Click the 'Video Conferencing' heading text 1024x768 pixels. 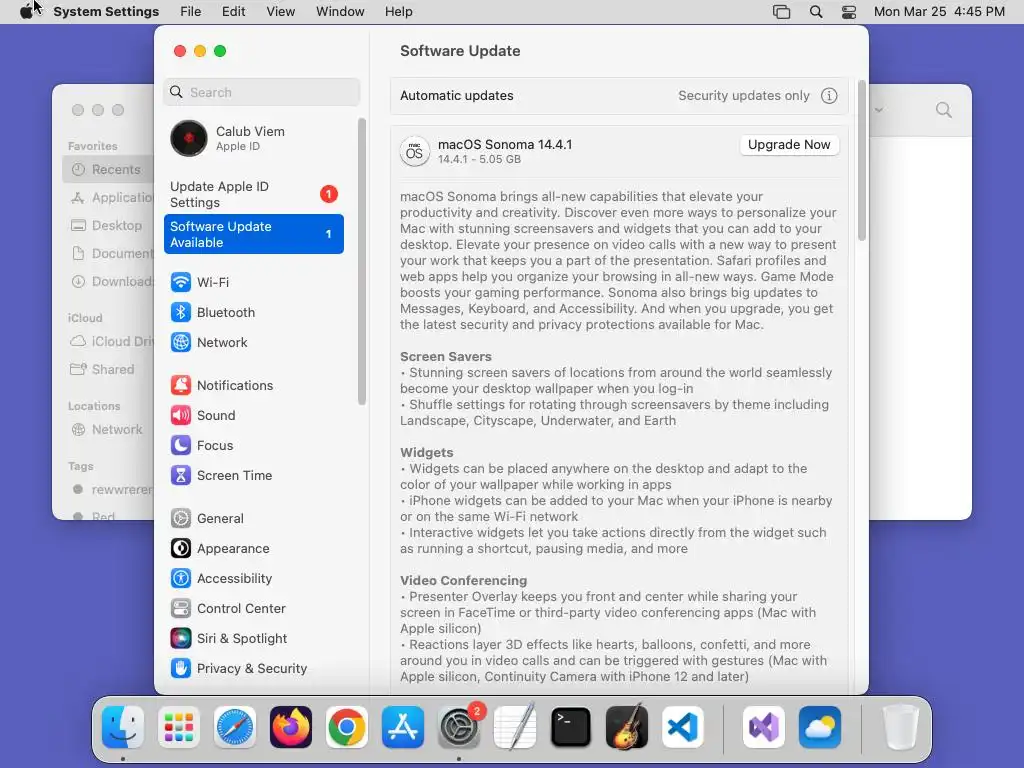pyautogui.click(x=463, y=581)
